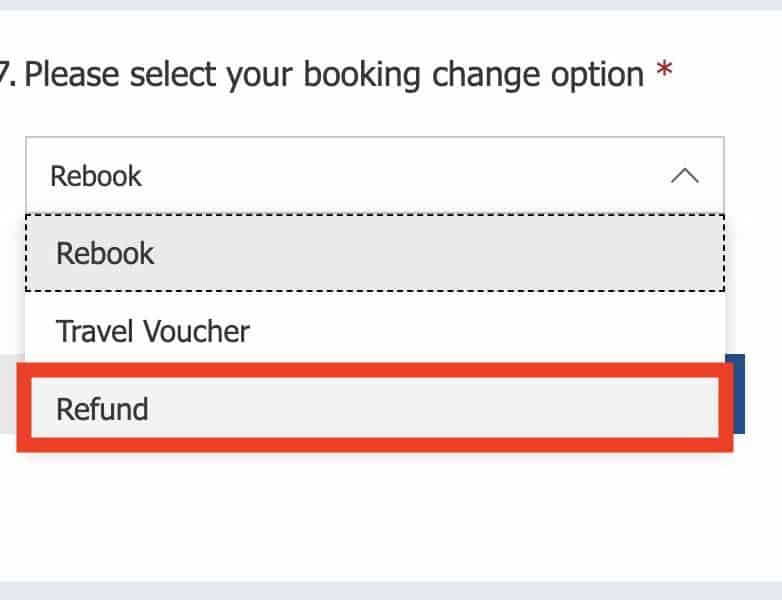Click the word Refund in the highlighted option

102,409
